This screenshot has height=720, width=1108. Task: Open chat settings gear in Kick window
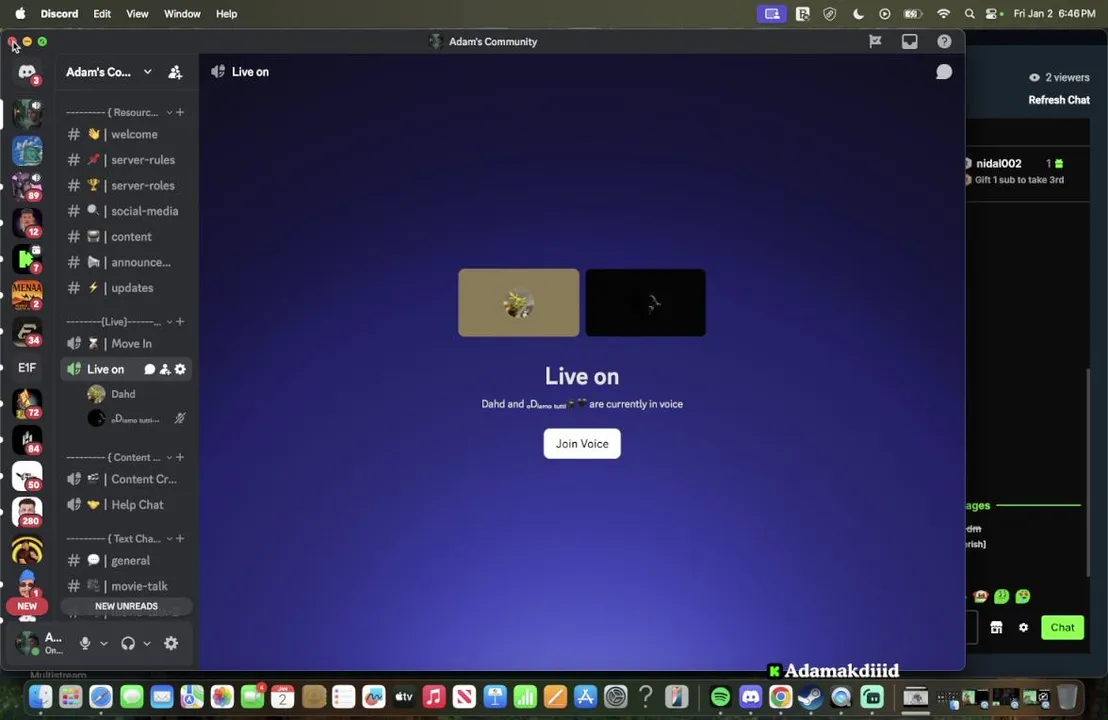point(1023,627)
